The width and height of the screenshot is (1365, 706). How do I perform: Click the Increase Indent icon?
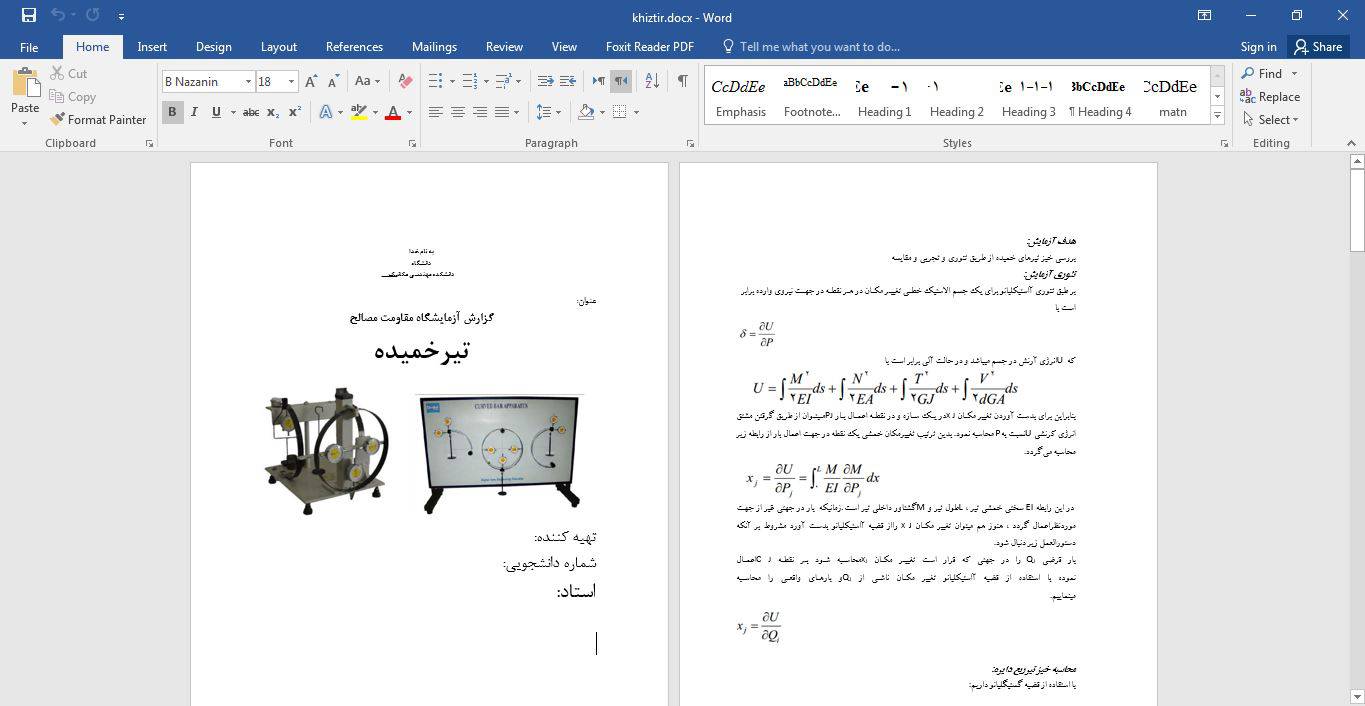tap(567, 81)
